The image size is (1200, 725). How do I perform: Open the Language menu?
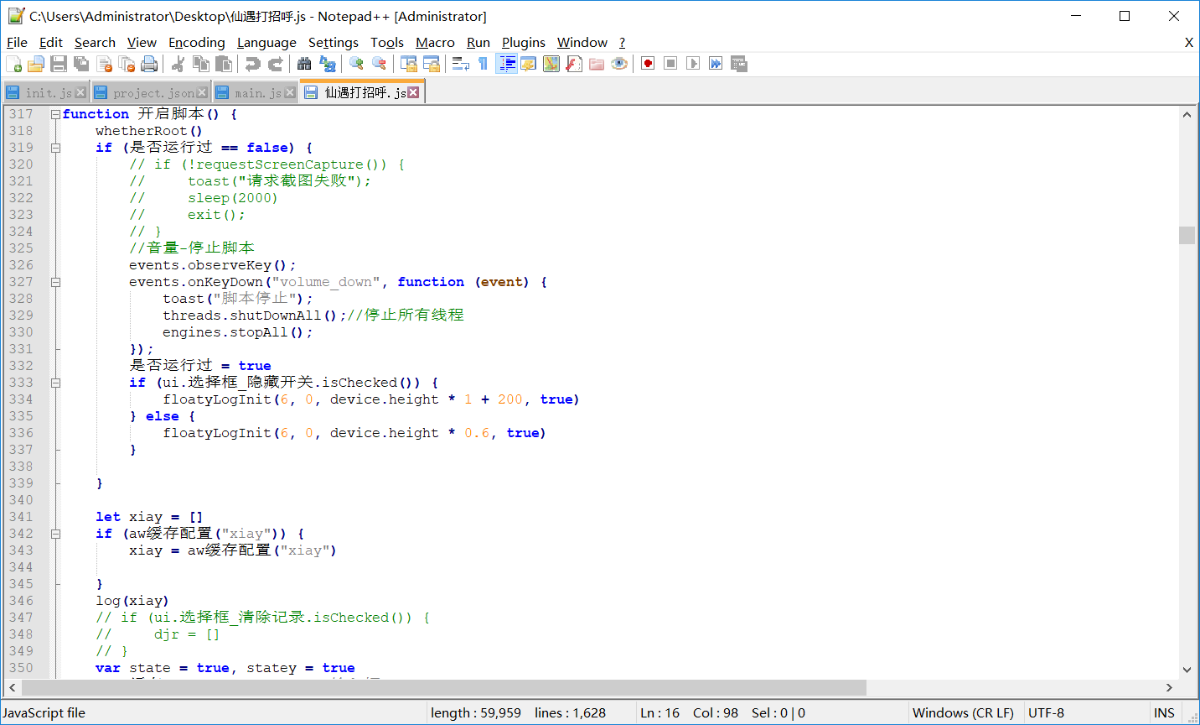click(266, 42)
